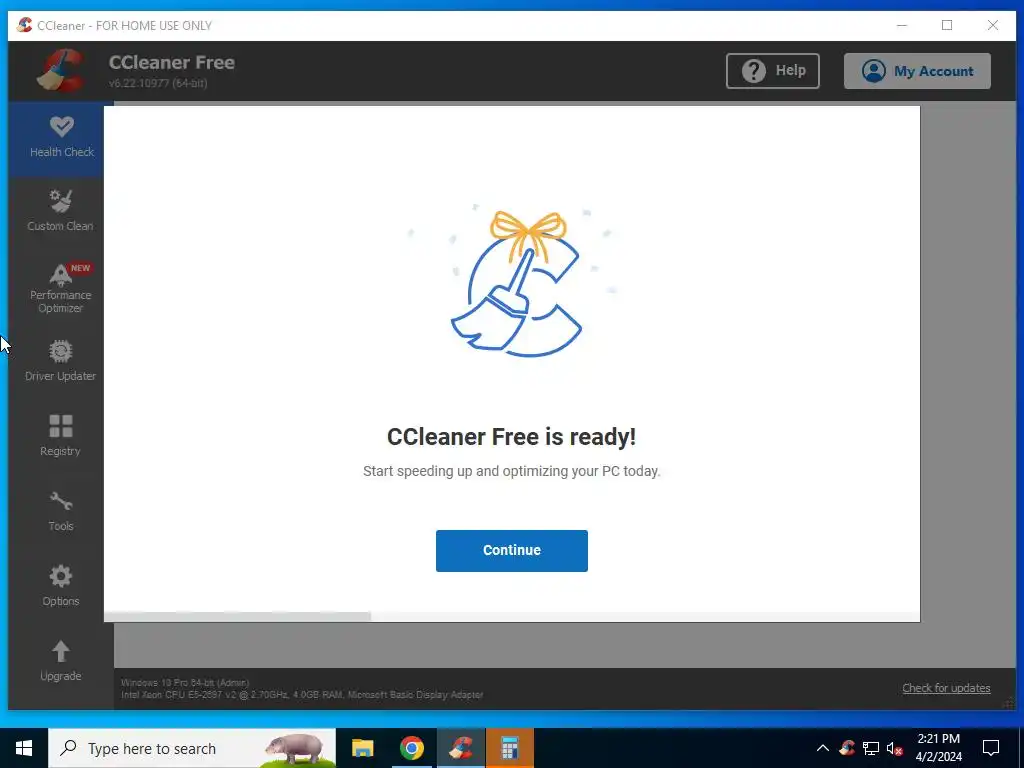Open the Driver Updater section
This screenshot has width=1024, height=768.
pyautogui.click(x=60, y=361)
